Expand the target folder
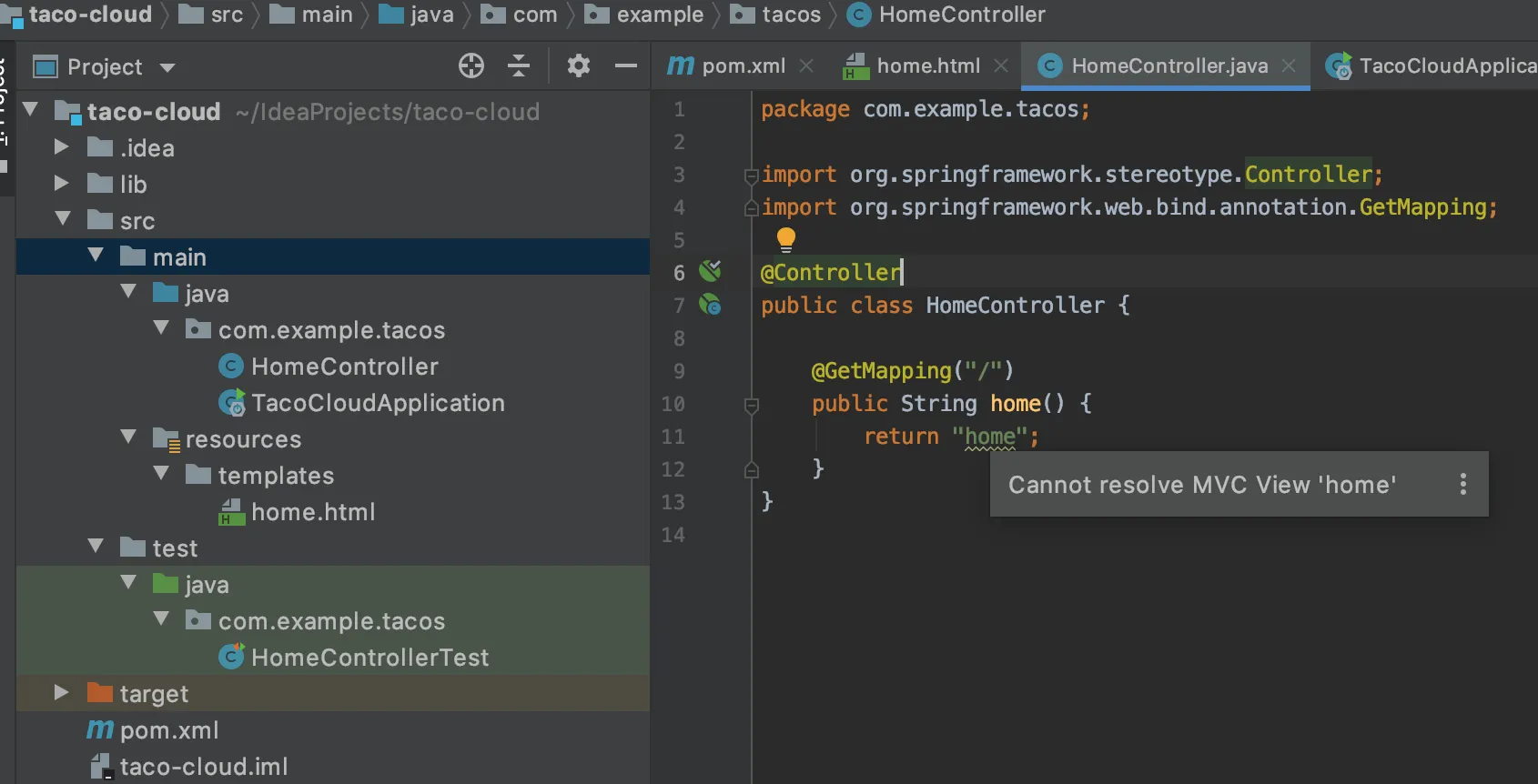Viewport: 1538px width, 784px height. (61, 693)
